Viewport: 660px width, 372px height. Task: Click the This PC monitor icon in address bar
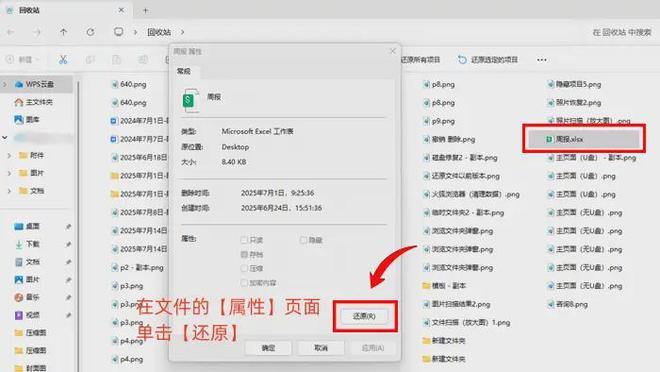pyautogui.click(x=119, y=32)
